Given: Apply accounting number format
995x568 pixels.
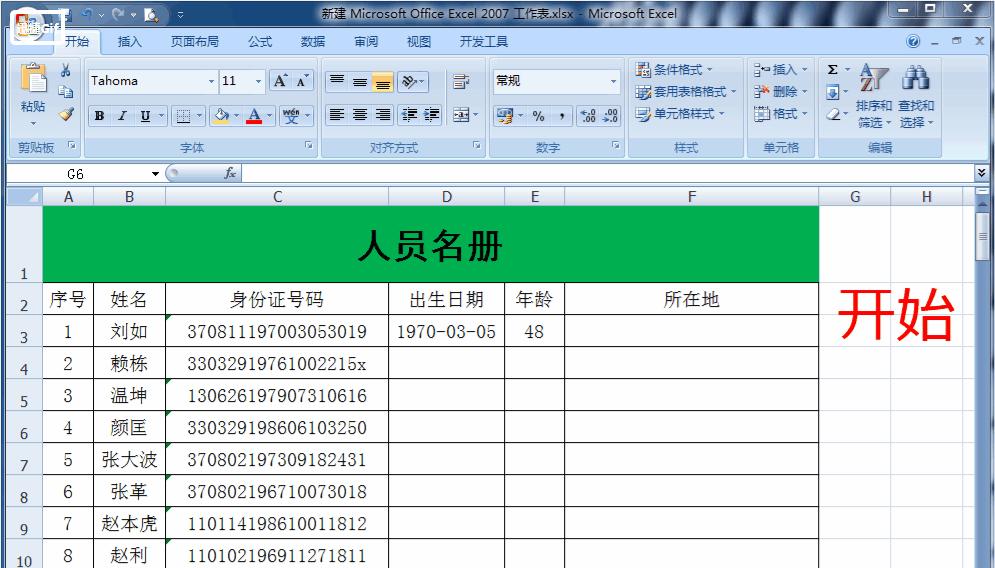Looking at the screenshot, I should click(505, 116).
